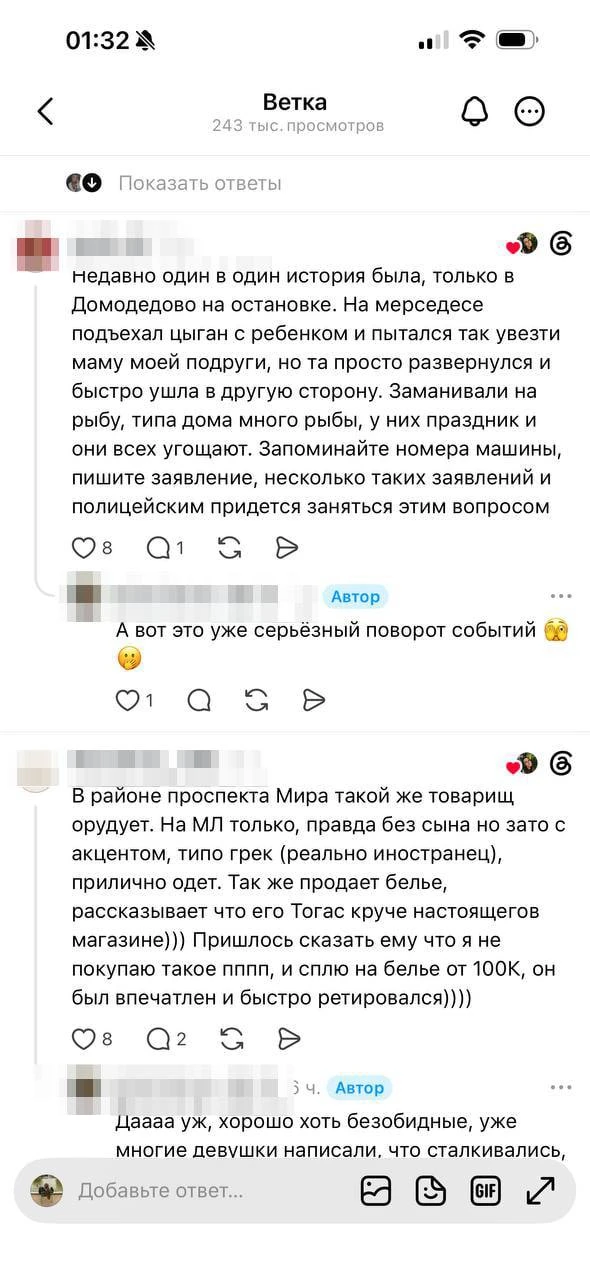Share the Домодедово comment via send icon
The width and height of the screenshot is (590, 1280).
click(x=286, y=547)
